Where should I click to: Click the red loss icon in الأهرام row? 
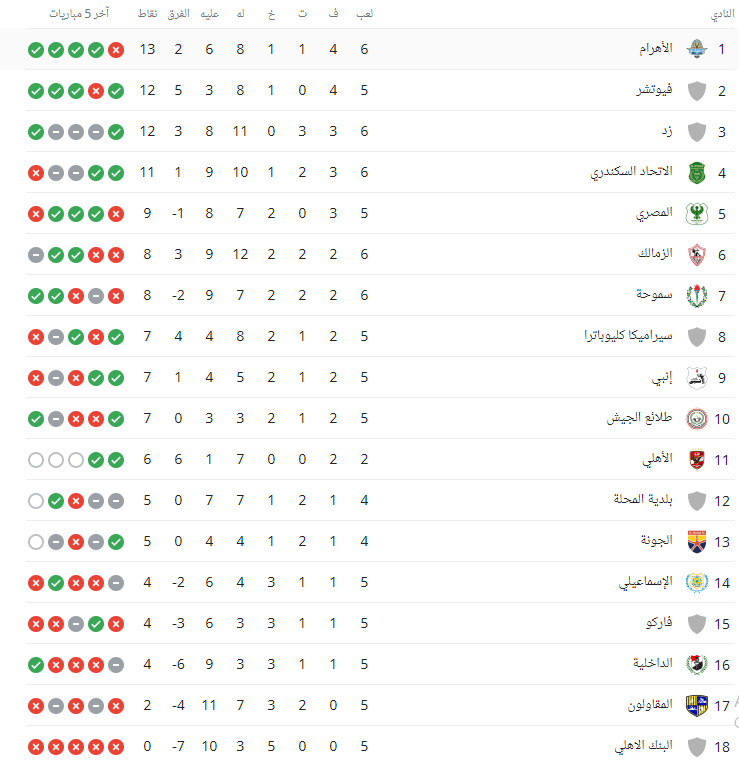click(116, 49)
